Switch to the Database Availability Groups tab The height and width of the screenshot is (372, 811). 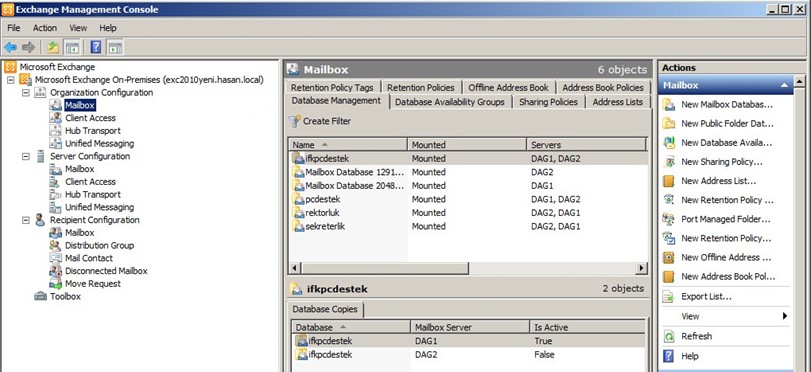(x=449, y=102)
